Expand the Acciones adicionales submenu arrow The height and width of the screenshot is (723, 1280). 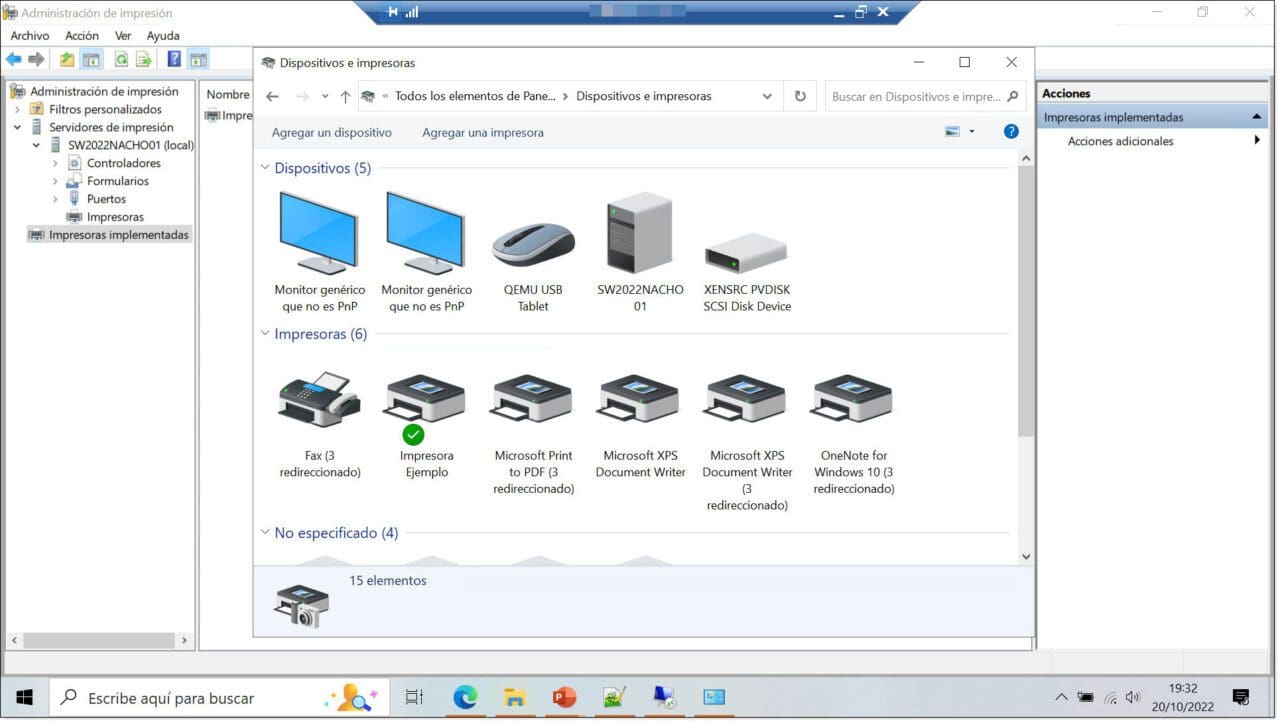pyautogui.click(x=1257, y=141)
